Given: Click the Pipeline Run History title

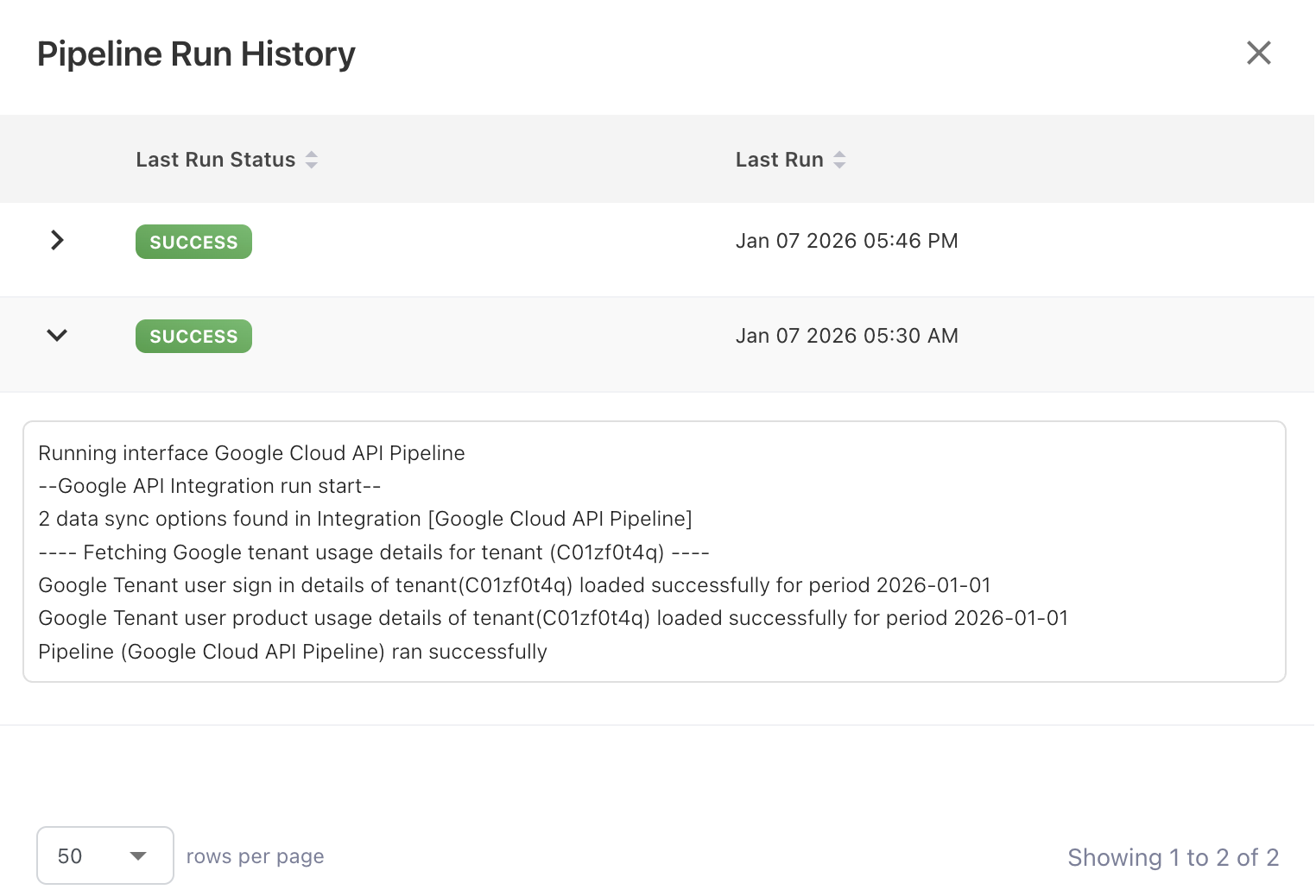Looking at the screenshot, I should (196, 54).
